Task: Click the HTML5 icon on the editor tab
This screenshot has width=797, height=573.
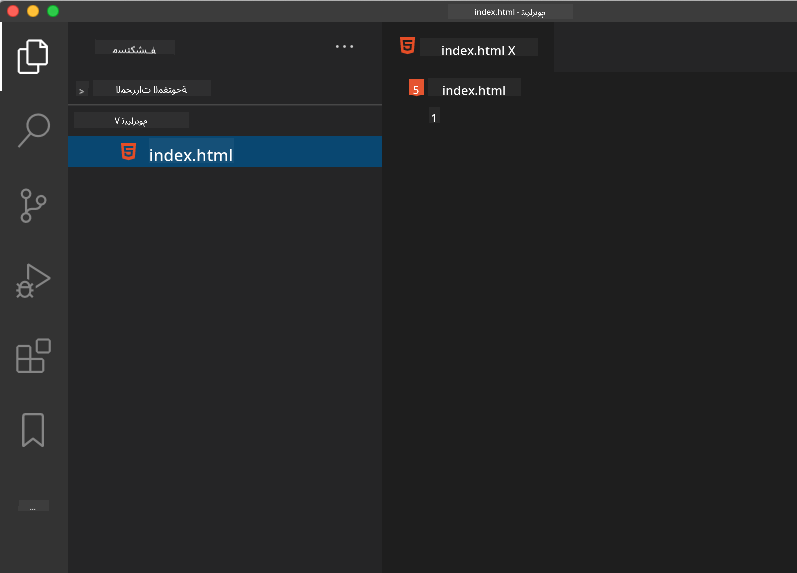Action: [407, 46]
